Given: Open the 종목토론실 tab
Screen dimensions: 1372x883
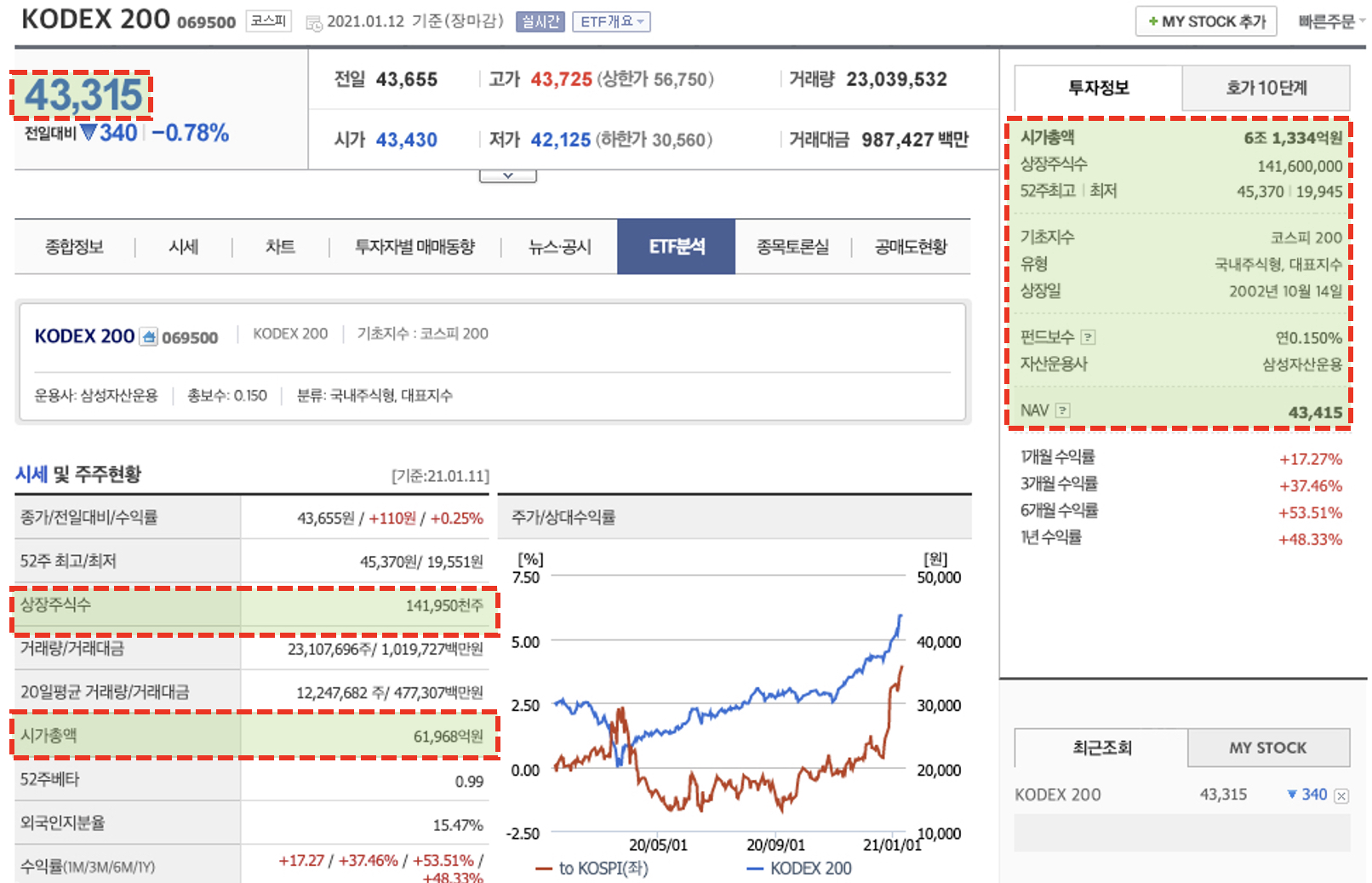Looking at the screenshot, I should tap(792, 247).
